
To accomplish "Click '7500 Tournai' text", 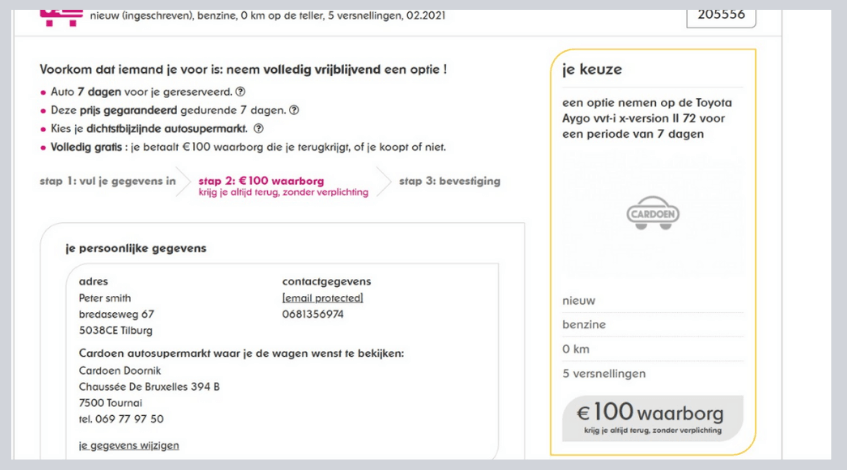I will [111, 403].
